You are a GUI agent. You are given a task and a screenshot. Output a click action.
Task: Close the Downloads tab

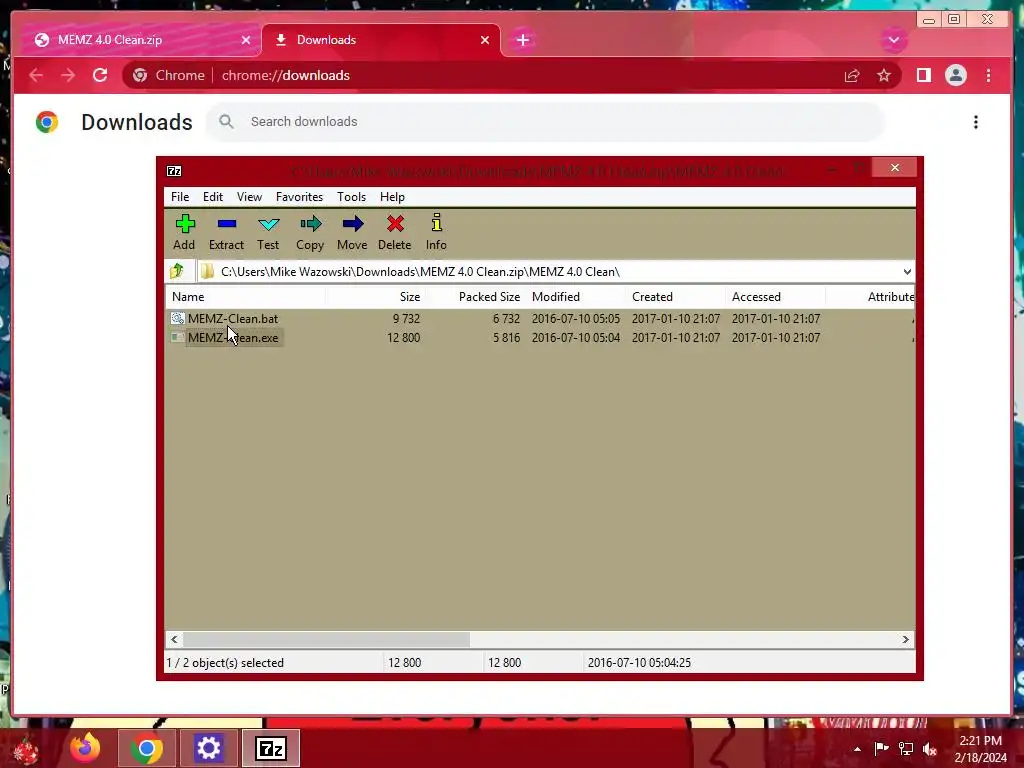485,40
